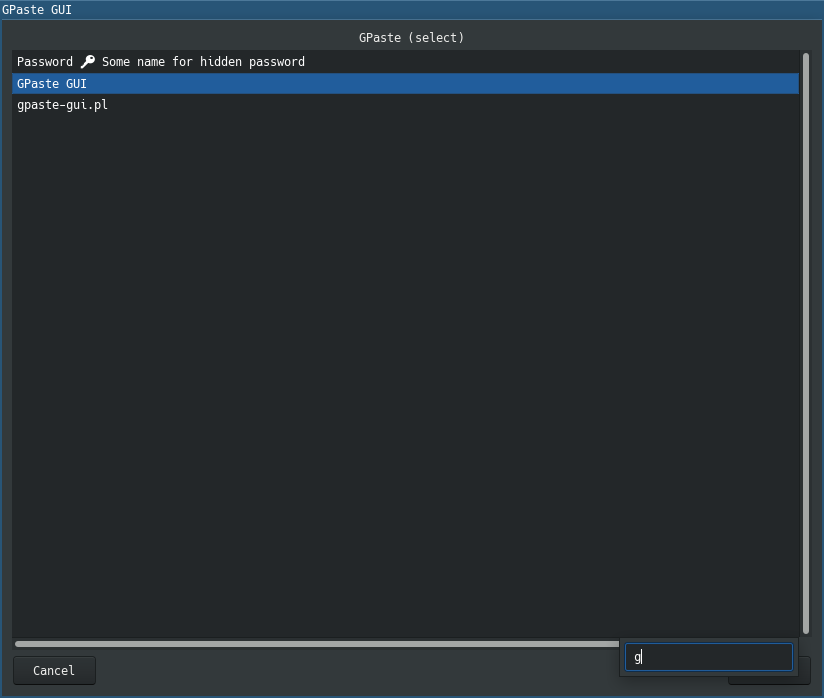Focus the search field containing g
Screen dimensions: 824x698
[x=708, y=657]
